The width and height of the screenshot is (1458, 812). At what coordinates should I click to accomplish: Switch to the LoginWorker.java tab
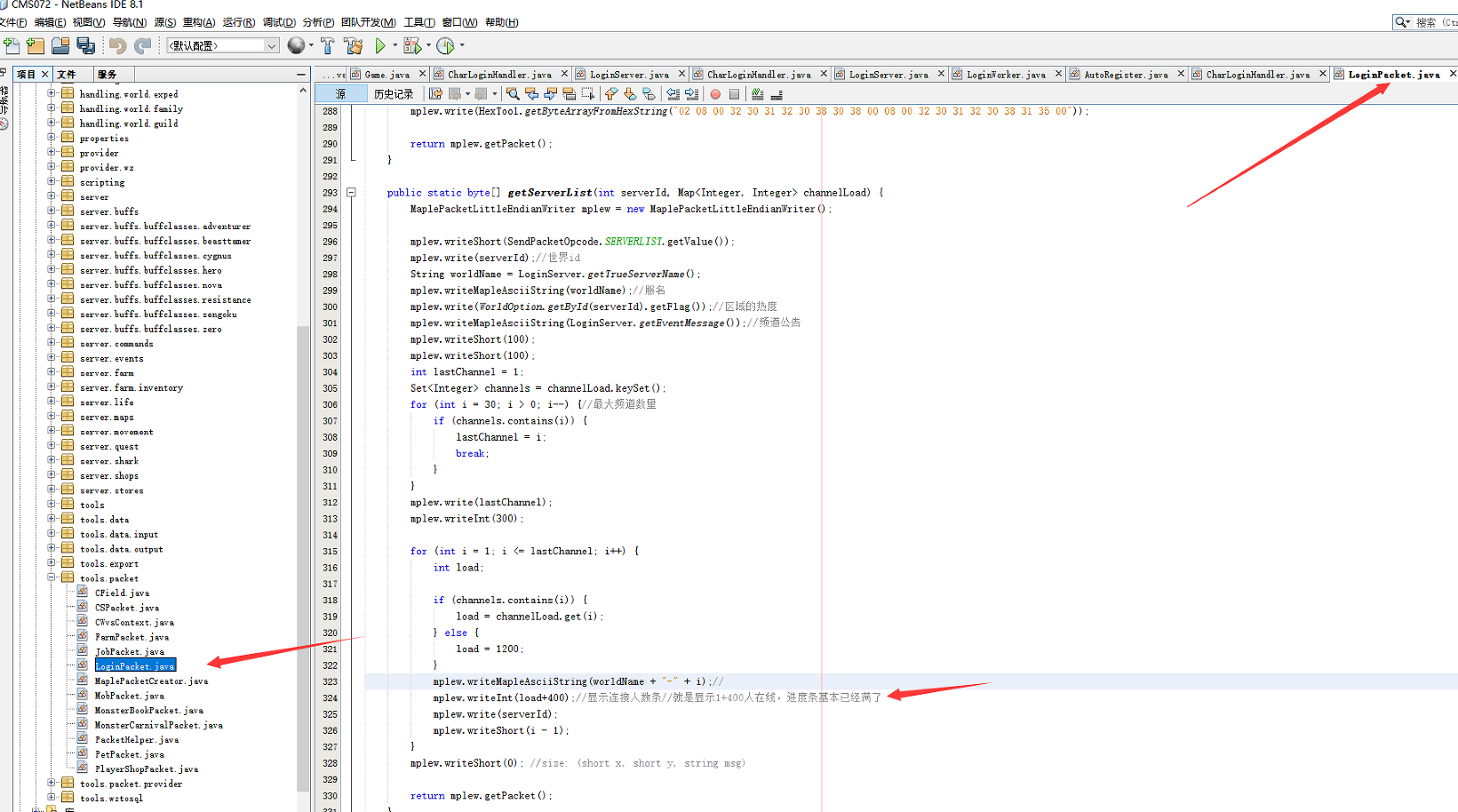(x=1006, y=75)
